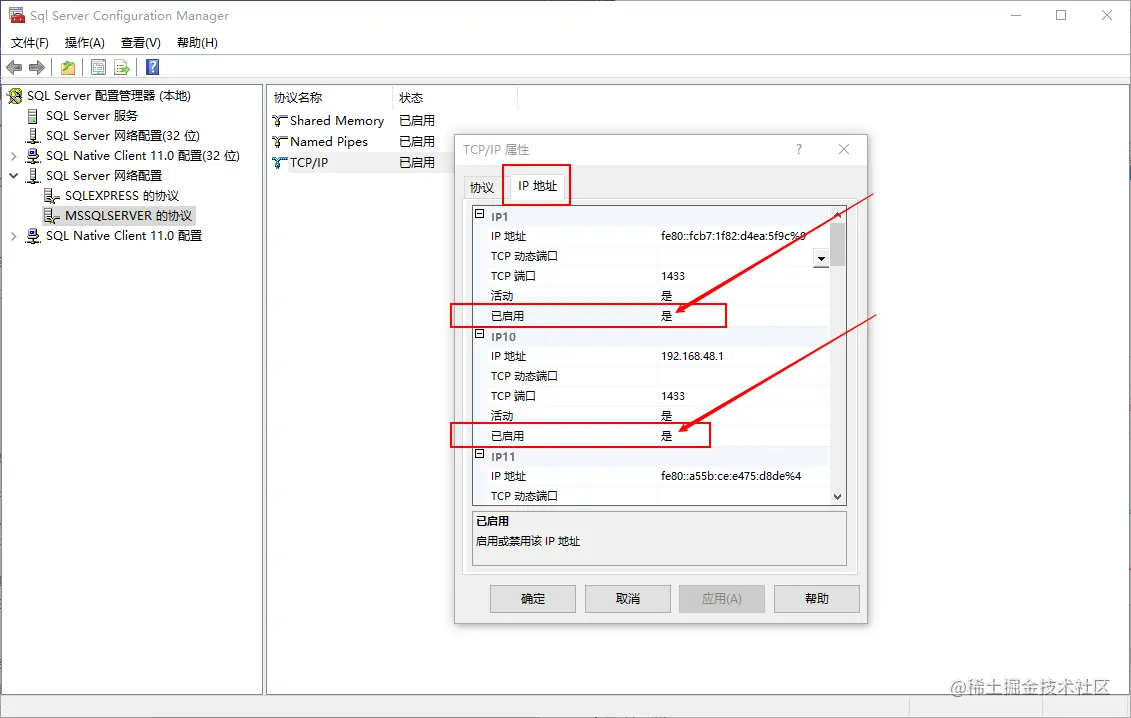Screen dimensions: 1131x718
Task: Select the SQL Server 服务 tree item
Action: tap(92, 115)
